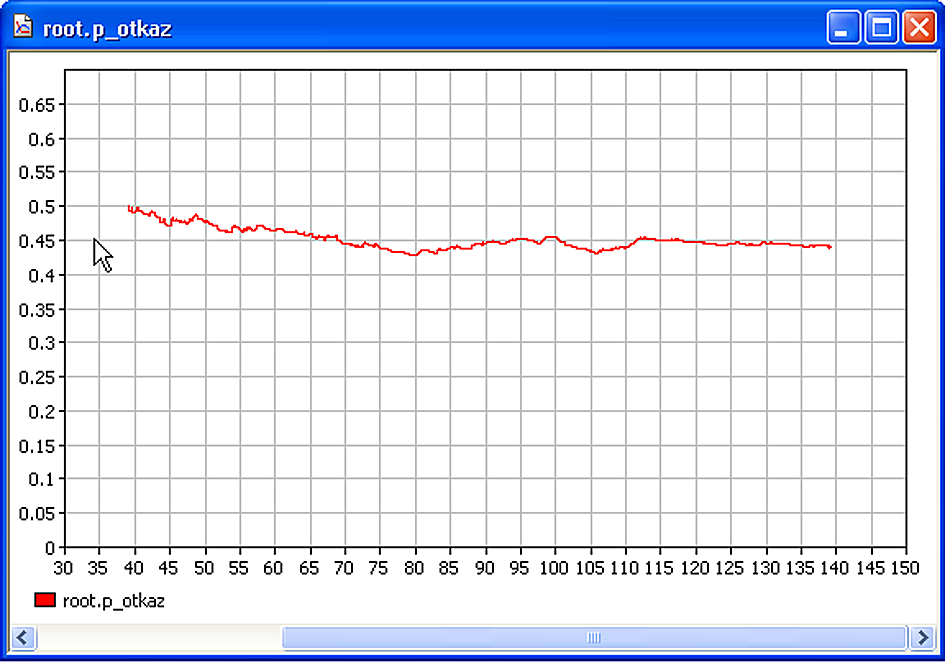Image resolution: width=945 pixels, height=663 pixels.
Task: Click x-axis label 140
Action: pos(835,568)
